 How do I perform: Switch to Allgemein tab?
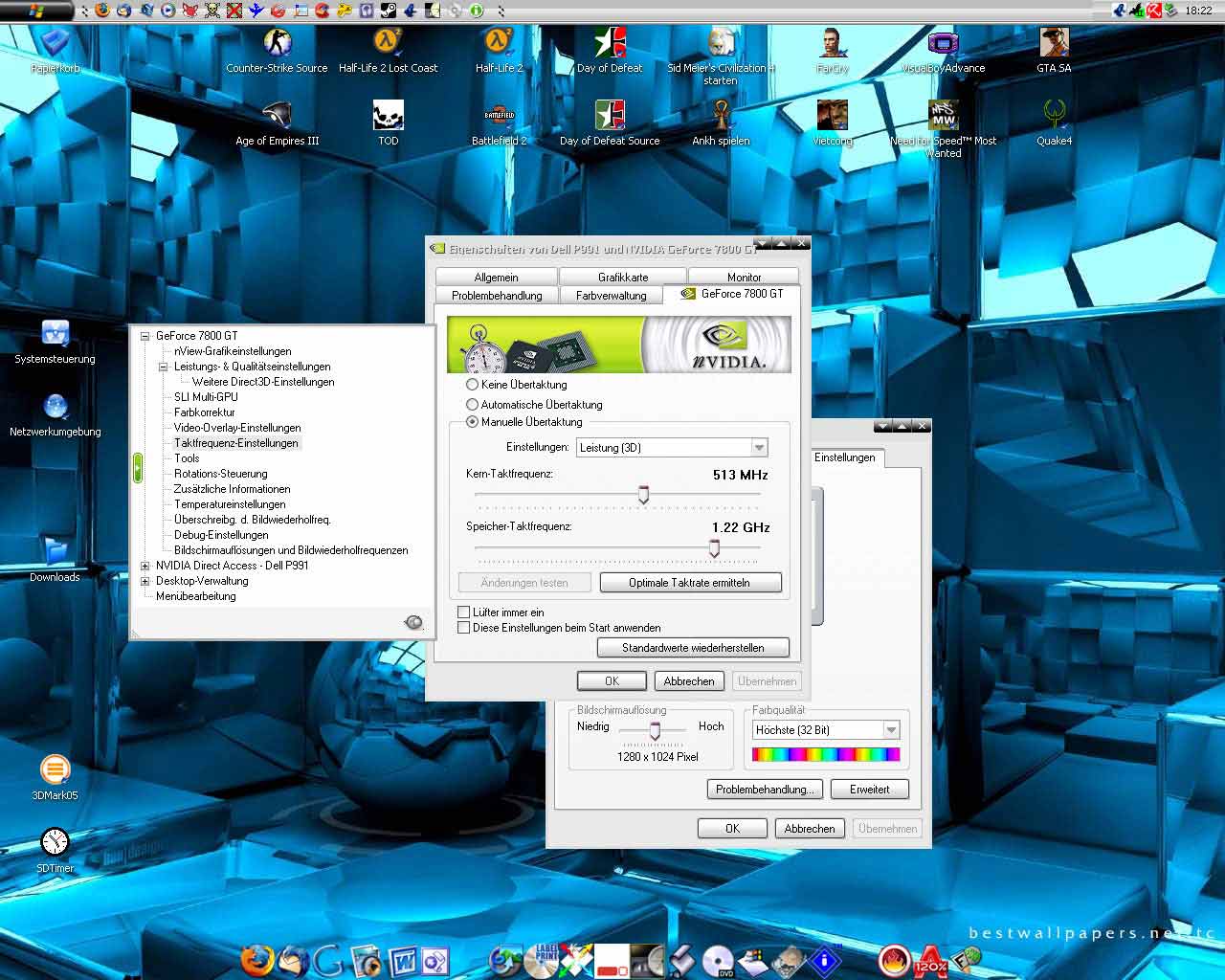[x=496, y=277]
